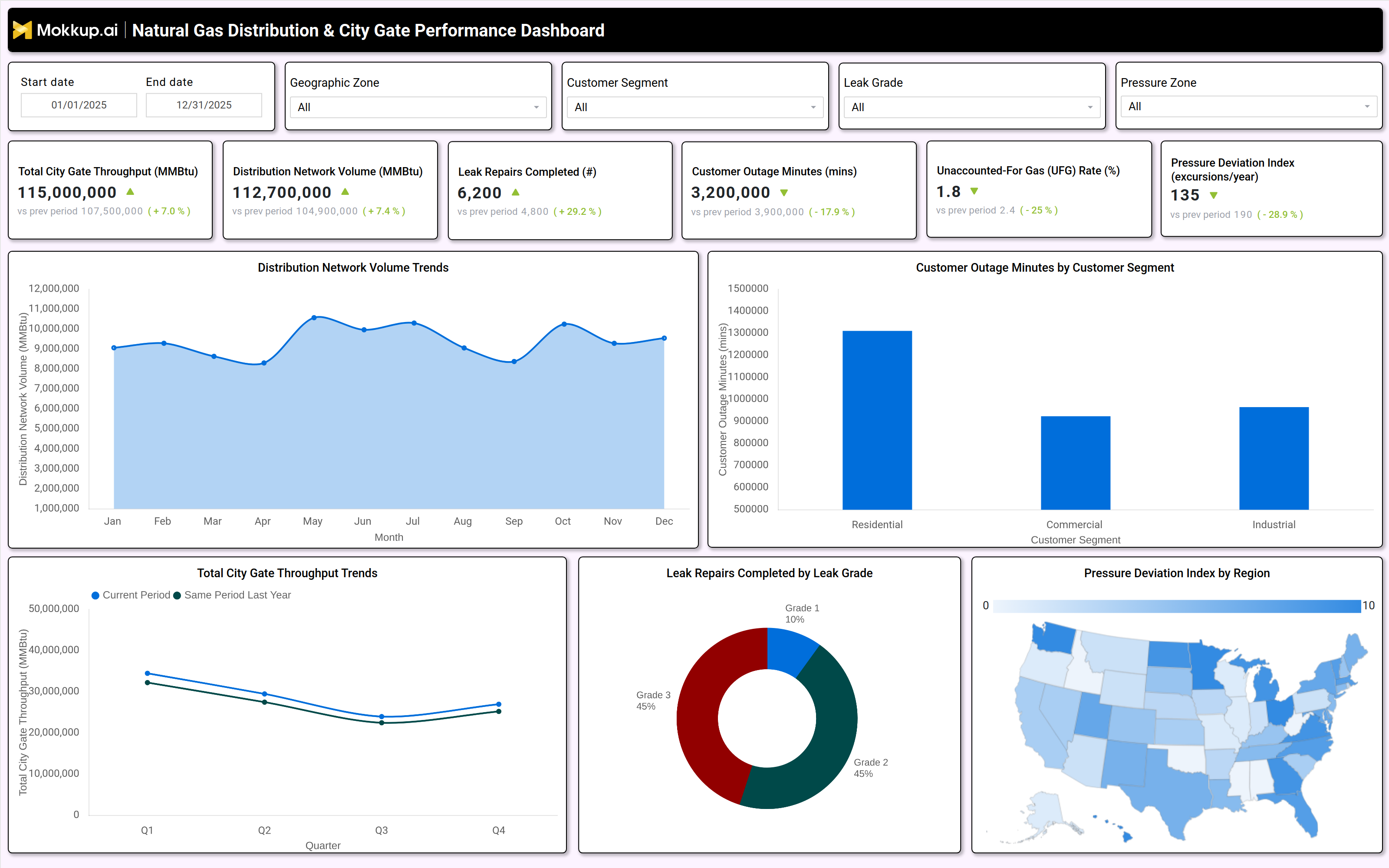Select the Commercial outage bar

(x=1076, y=463)
